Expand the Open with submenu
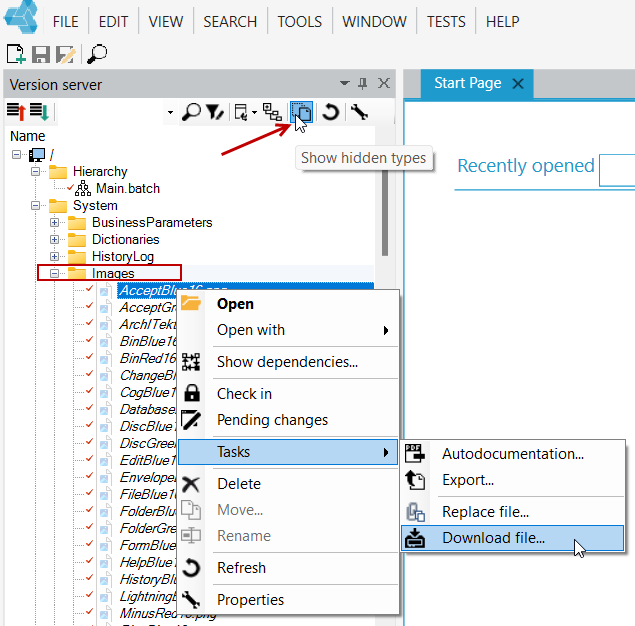This screenshot has height=626, width=635. (x=288, y=330)
